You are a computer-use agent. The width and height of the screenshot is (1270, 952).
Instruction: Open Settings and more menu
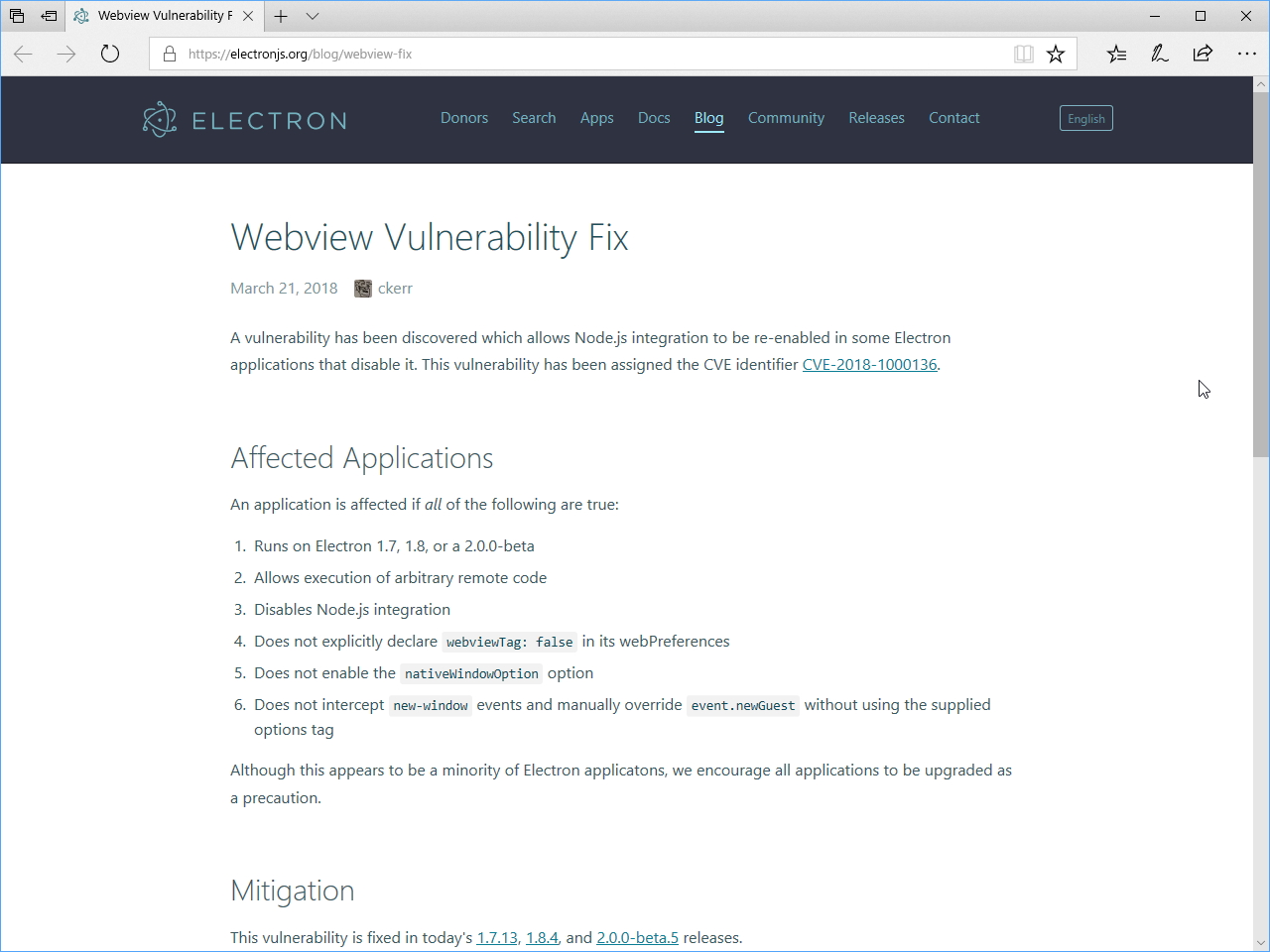click(1247, 54)
